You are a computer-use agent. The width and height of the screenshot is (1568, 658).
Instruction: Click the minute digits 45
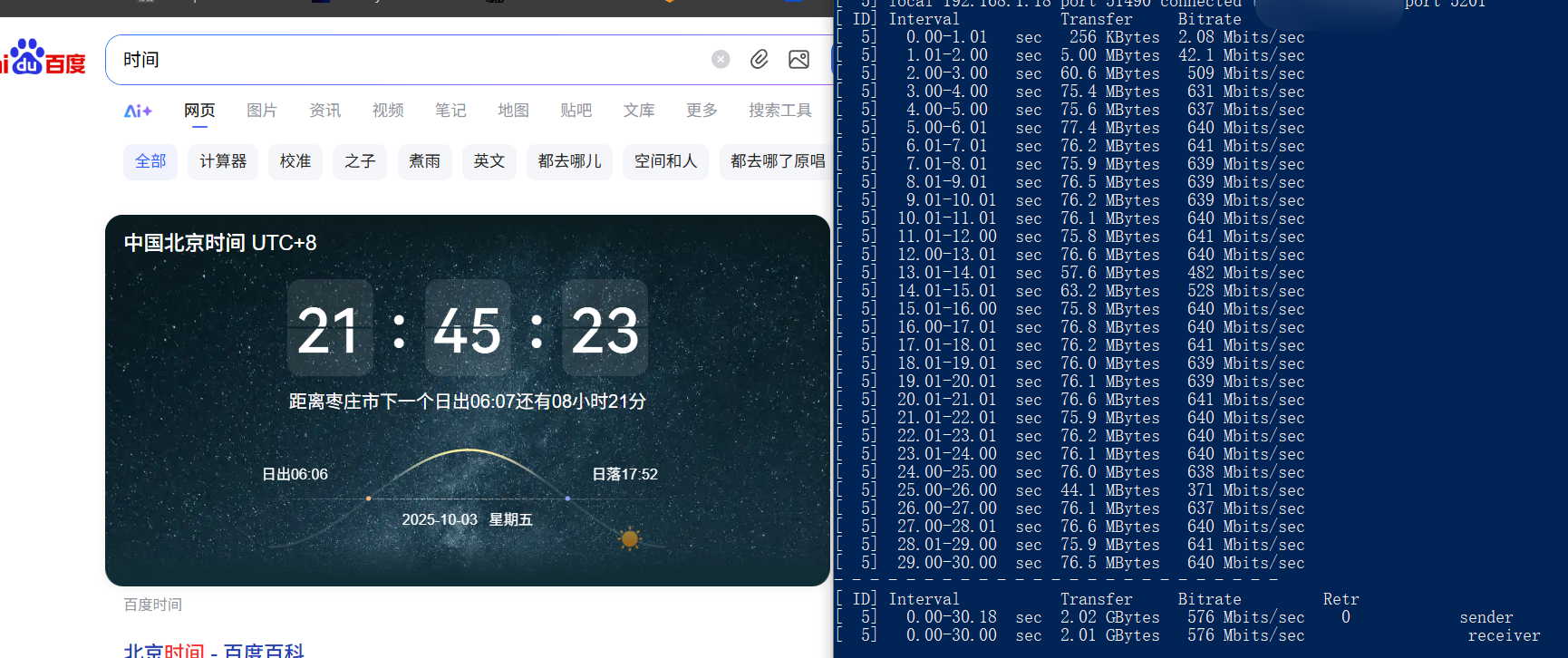[x=468, y=329]
